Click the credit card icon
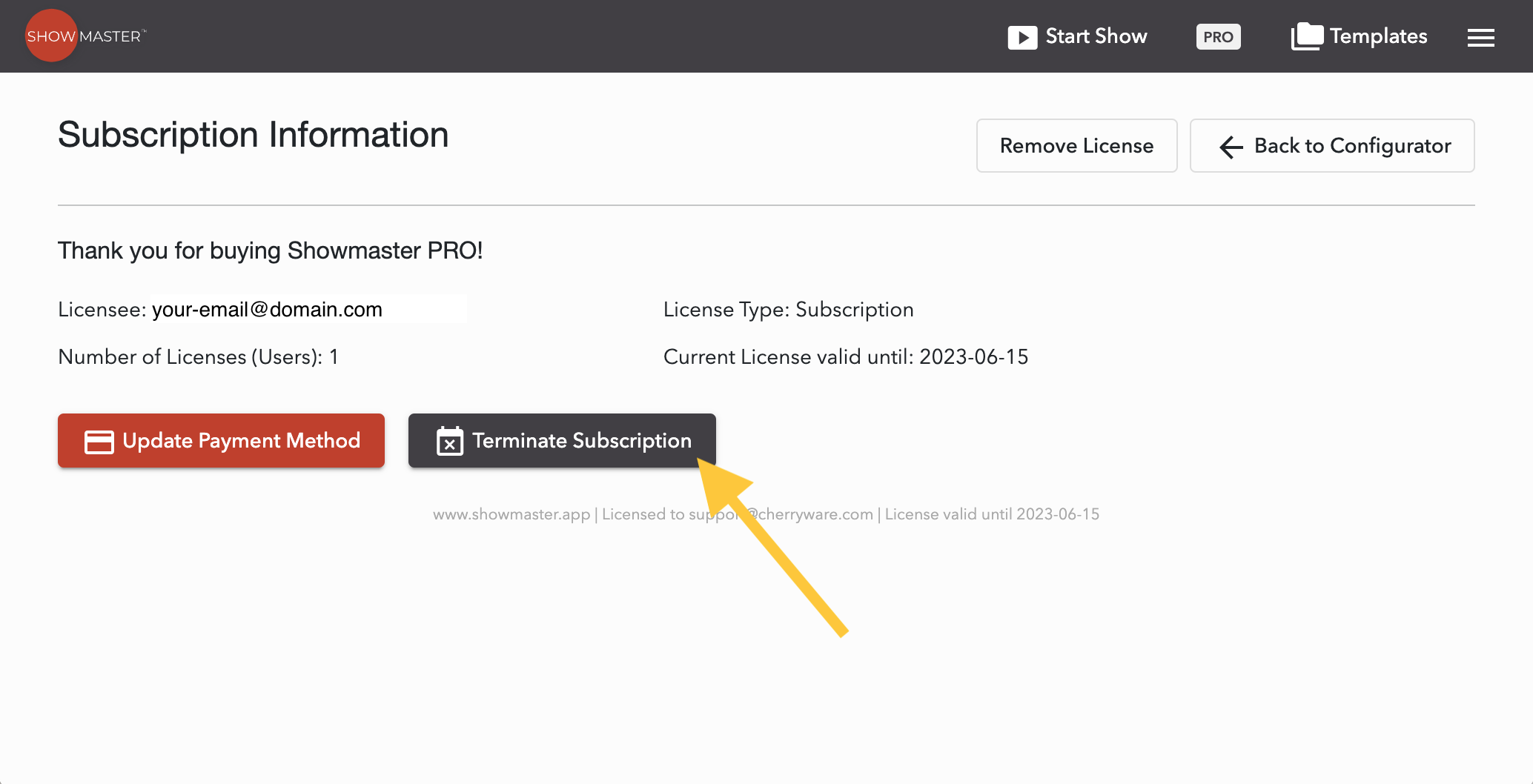This screenshot has width=1533, height=784. 99,442
